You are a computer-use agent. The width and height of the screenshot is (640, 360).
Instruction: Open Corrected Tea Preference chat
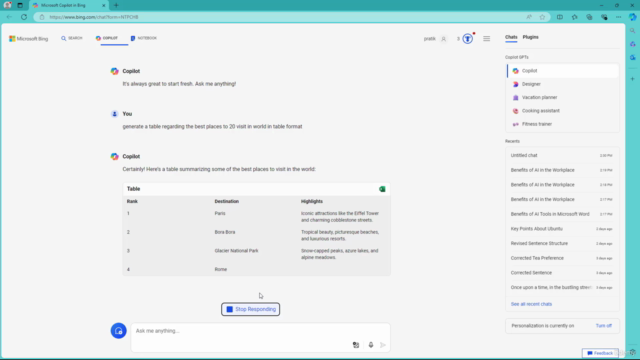pos(562,258)
